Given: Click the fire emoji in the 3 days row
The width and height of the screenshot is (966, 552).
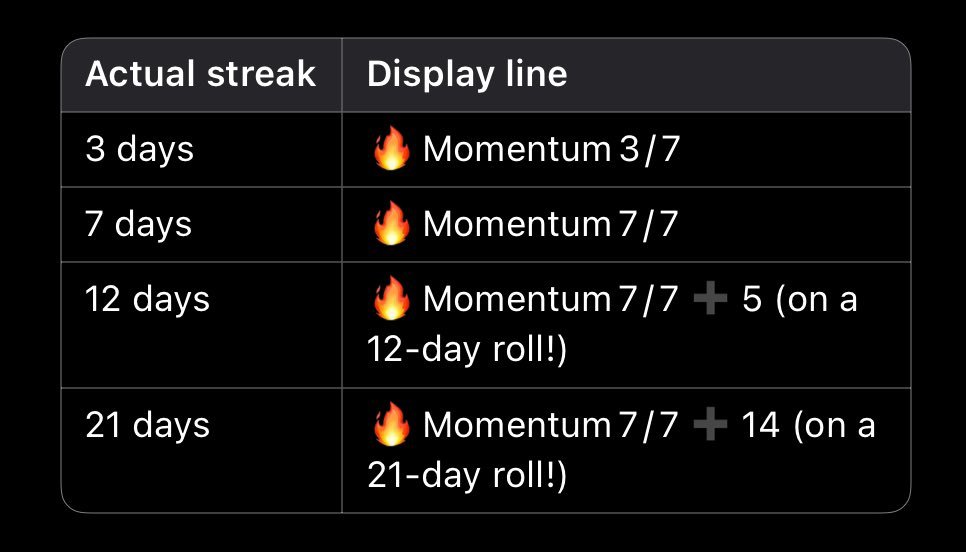Looking at the screenshot, I should tap(390, 150).
